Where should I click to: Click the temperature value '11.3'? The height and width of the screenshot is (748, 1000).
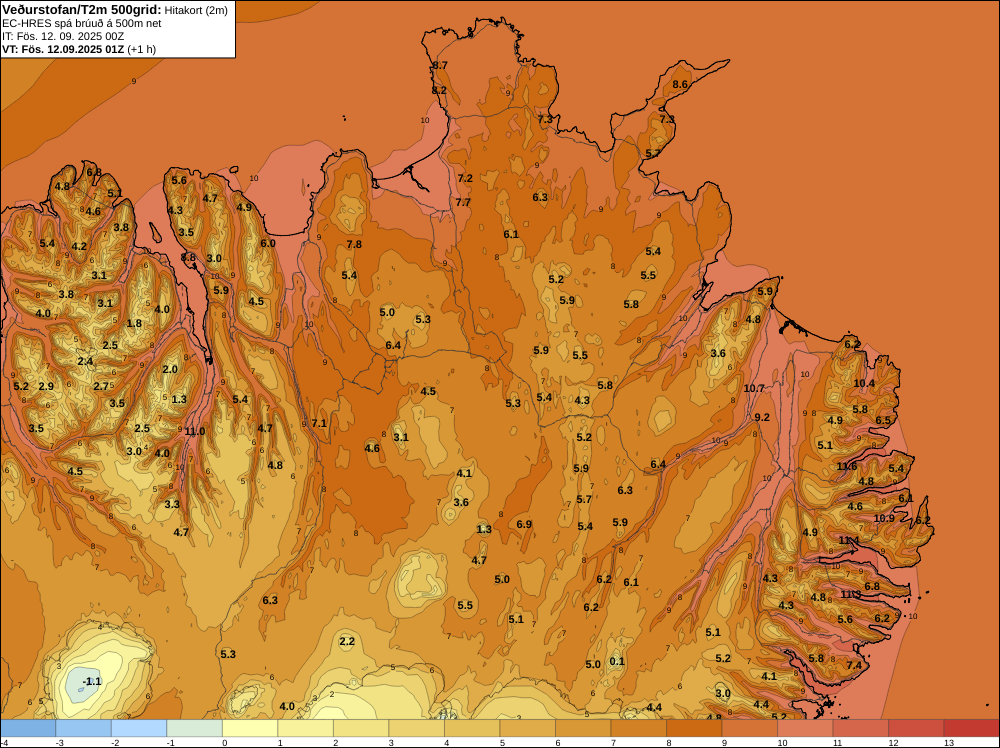[x=851, y=594]
